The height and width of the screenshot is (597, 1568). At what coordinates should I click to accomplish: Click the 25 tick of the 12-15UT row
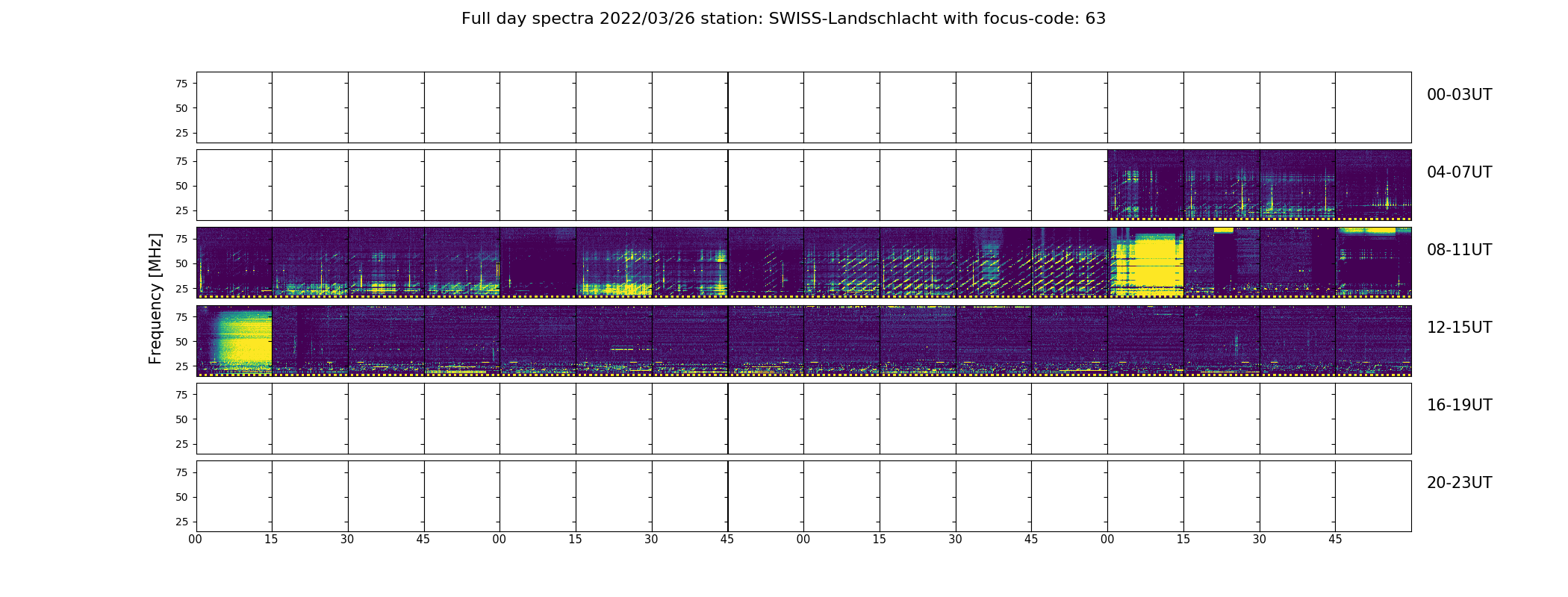(x=181, y=366)
